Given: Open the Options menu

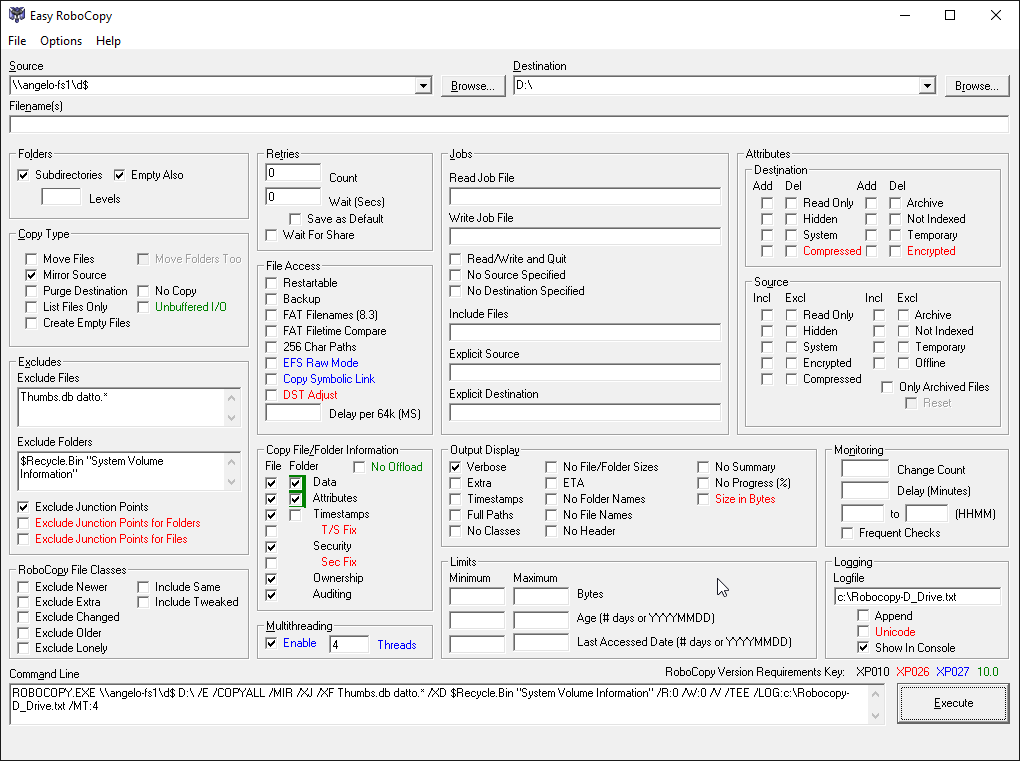Looking at the screenshot, I should click(61, 41).
